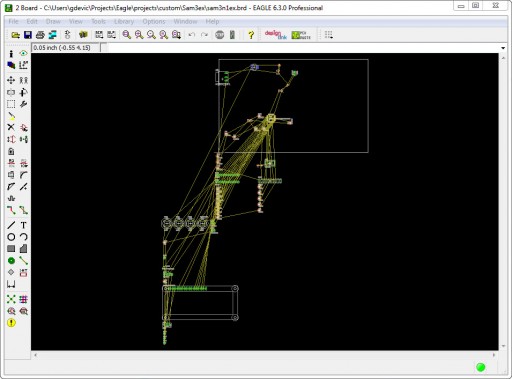Toggle layer display with eye icon
The height and width of the screenshot is (379, 512).
23,54
